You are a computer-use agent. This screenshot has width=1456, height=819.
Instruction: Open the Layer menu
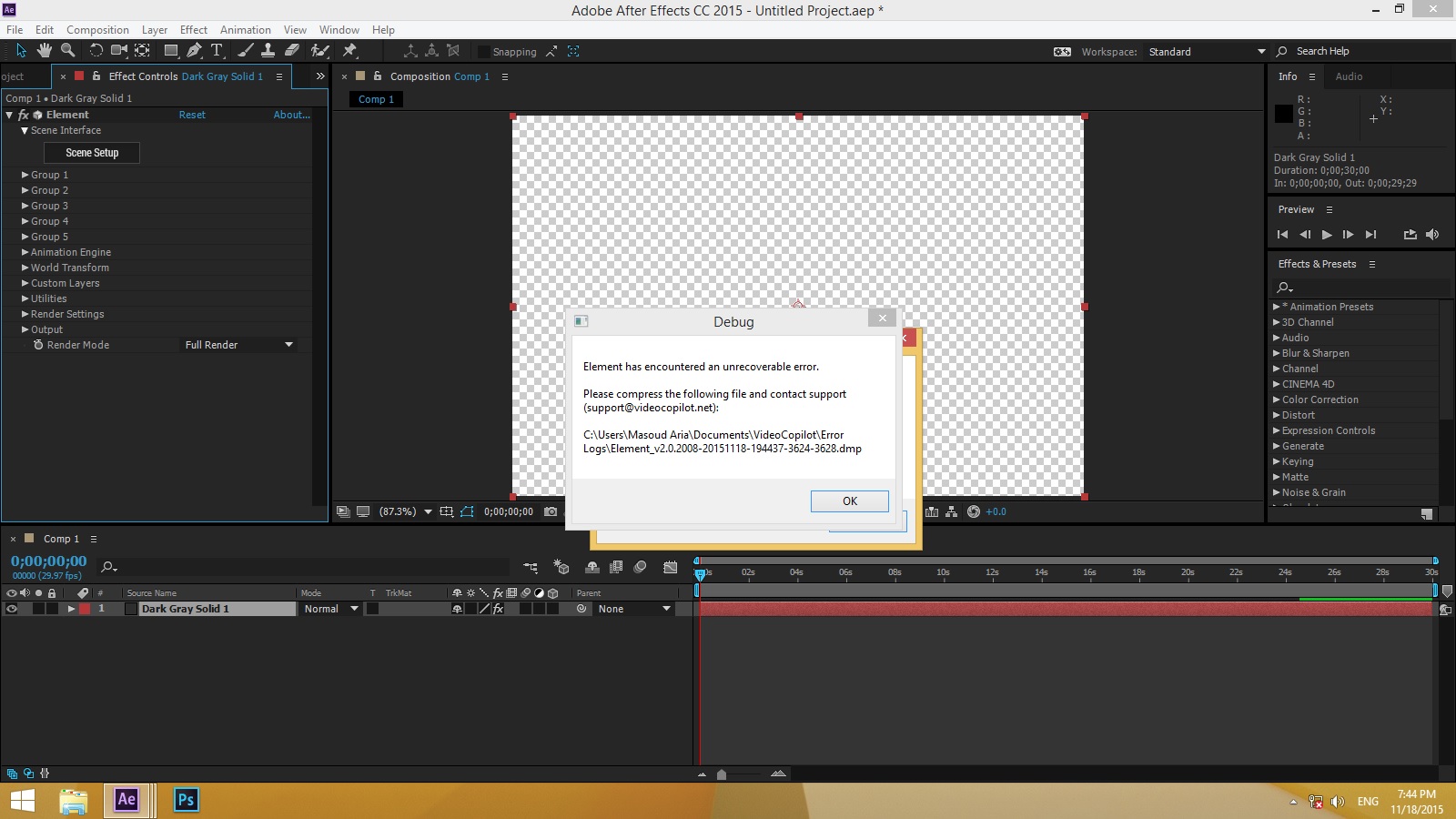(155, 30)
